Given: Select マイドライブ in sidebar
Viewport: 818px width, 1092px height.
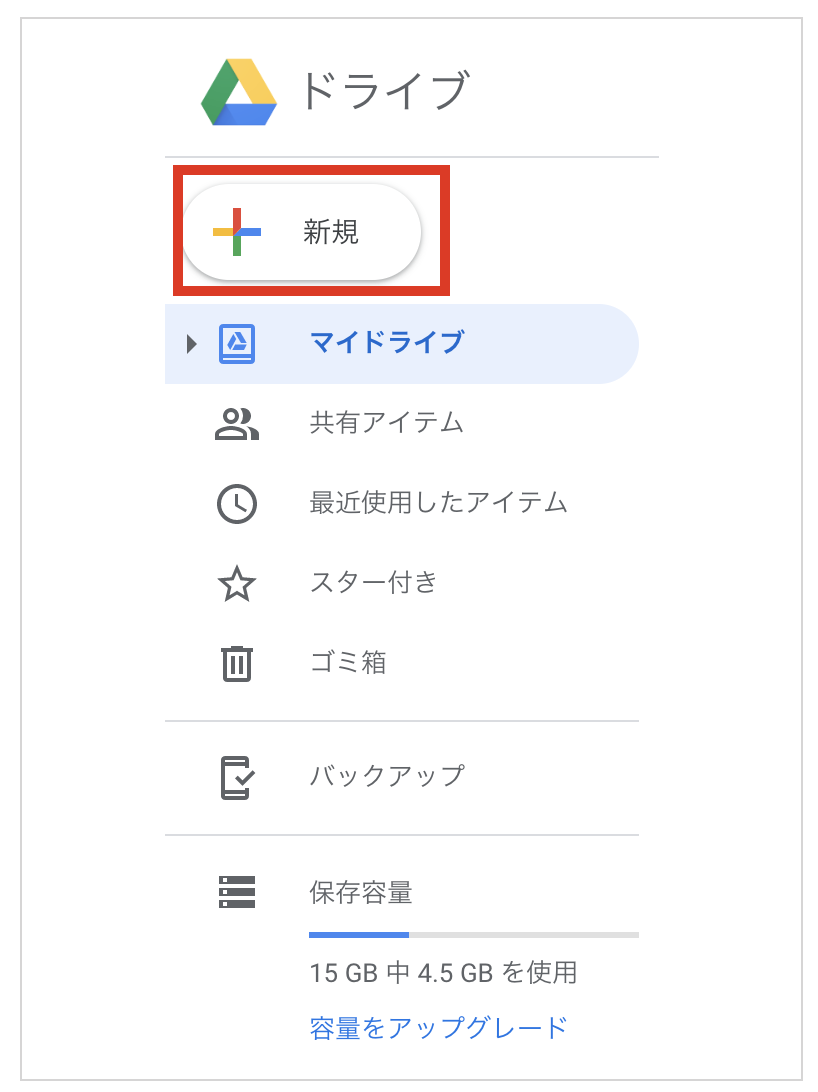Looking at the screenshot, I should pyautogui.click(x=402, y=344).
